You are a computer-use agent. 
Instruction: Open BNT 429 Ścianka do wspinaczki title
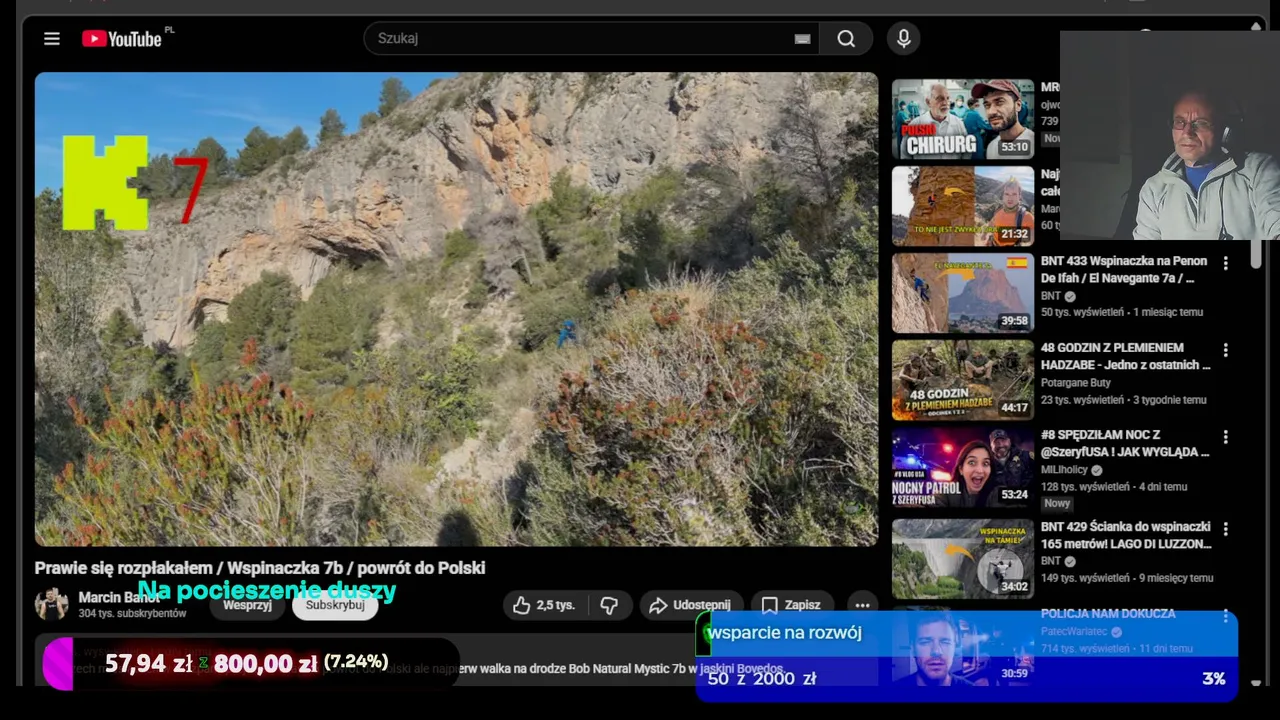point(1126,535)
